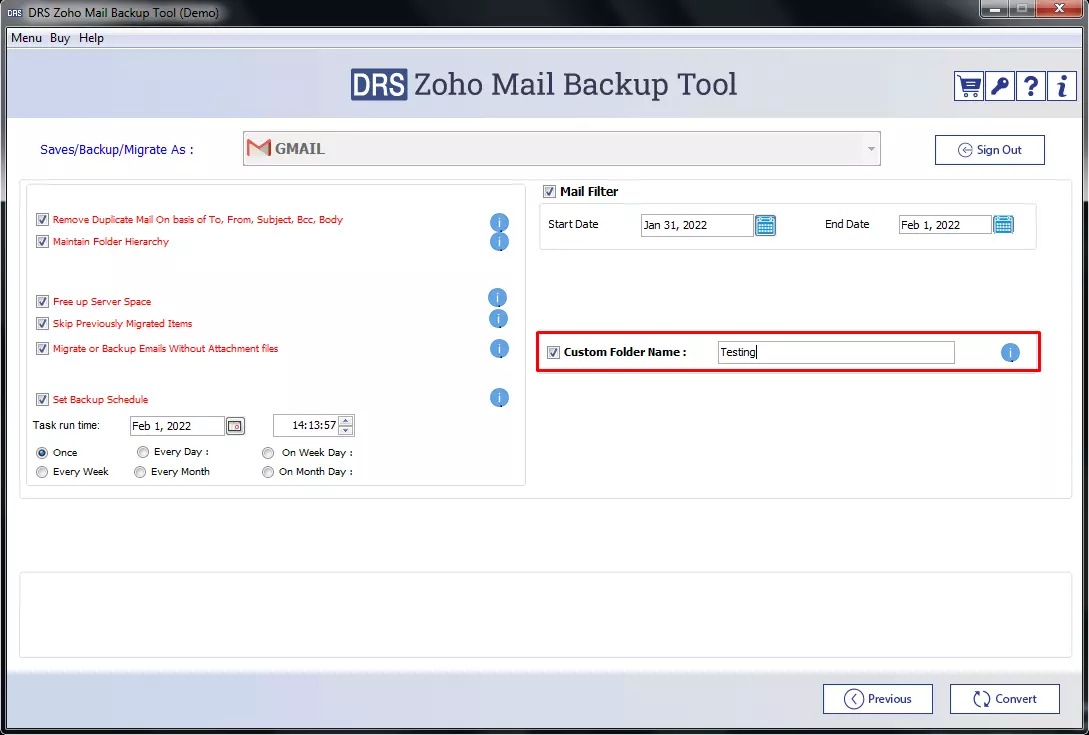The height and width of the screenshot is (735, 1089).
Task: Click the Custom Folder Name text field
Action: (x=836, y=352)
